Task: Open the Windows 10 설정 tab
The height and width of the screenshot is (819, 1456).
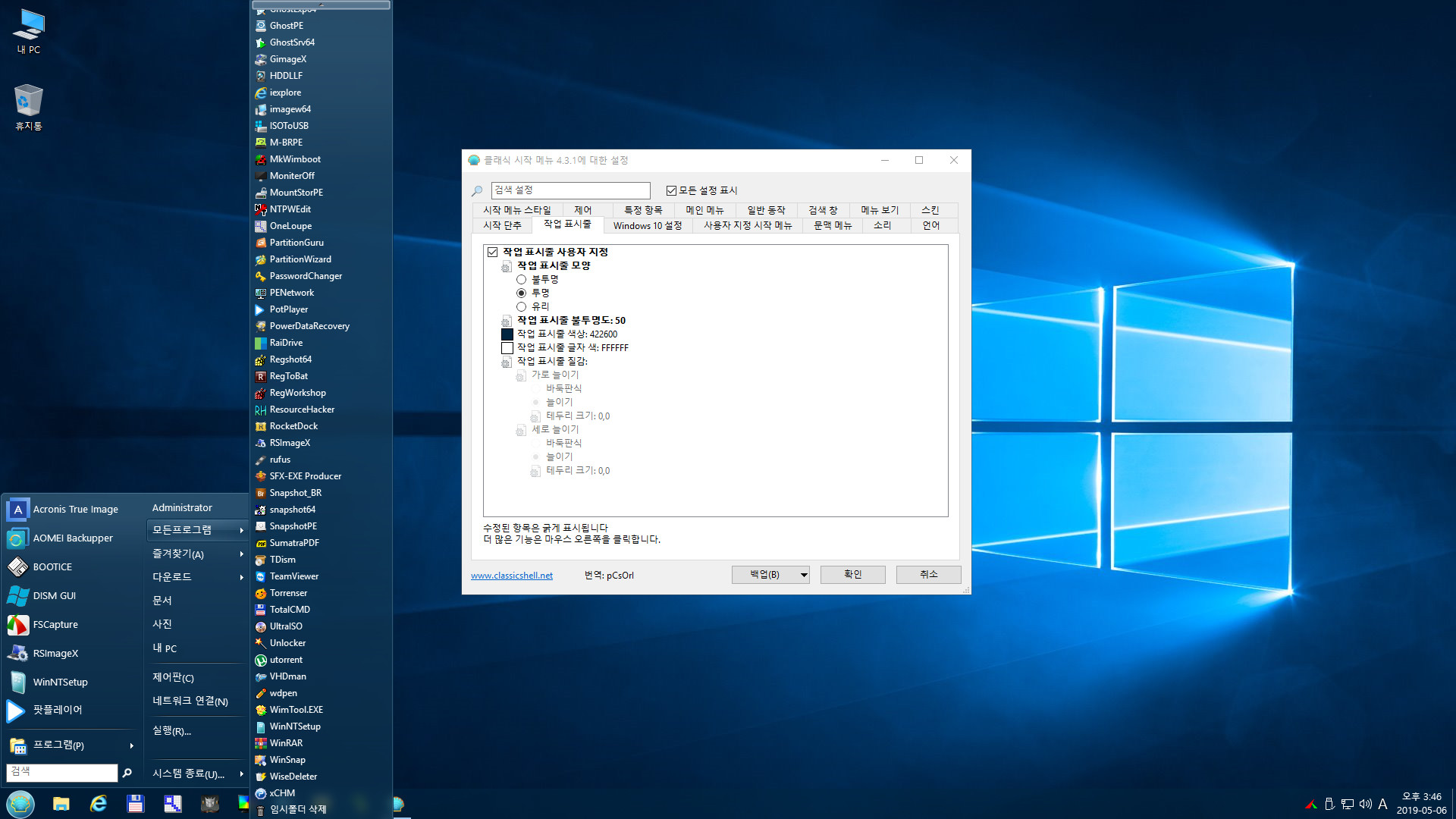Action: (x=648, y=225)
